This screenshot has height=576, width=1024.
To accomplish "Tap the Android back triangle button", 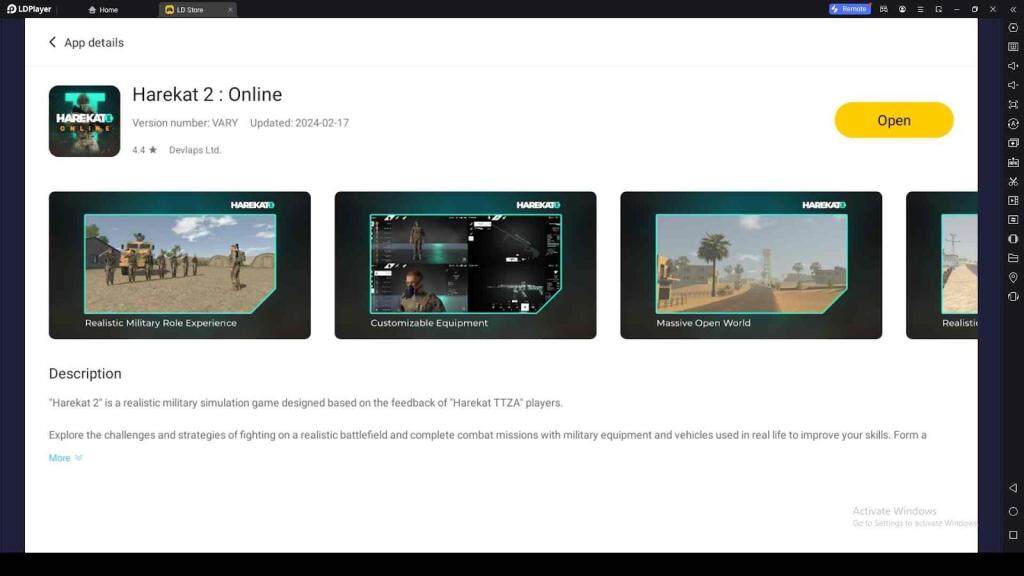I will coord(1013,488).
